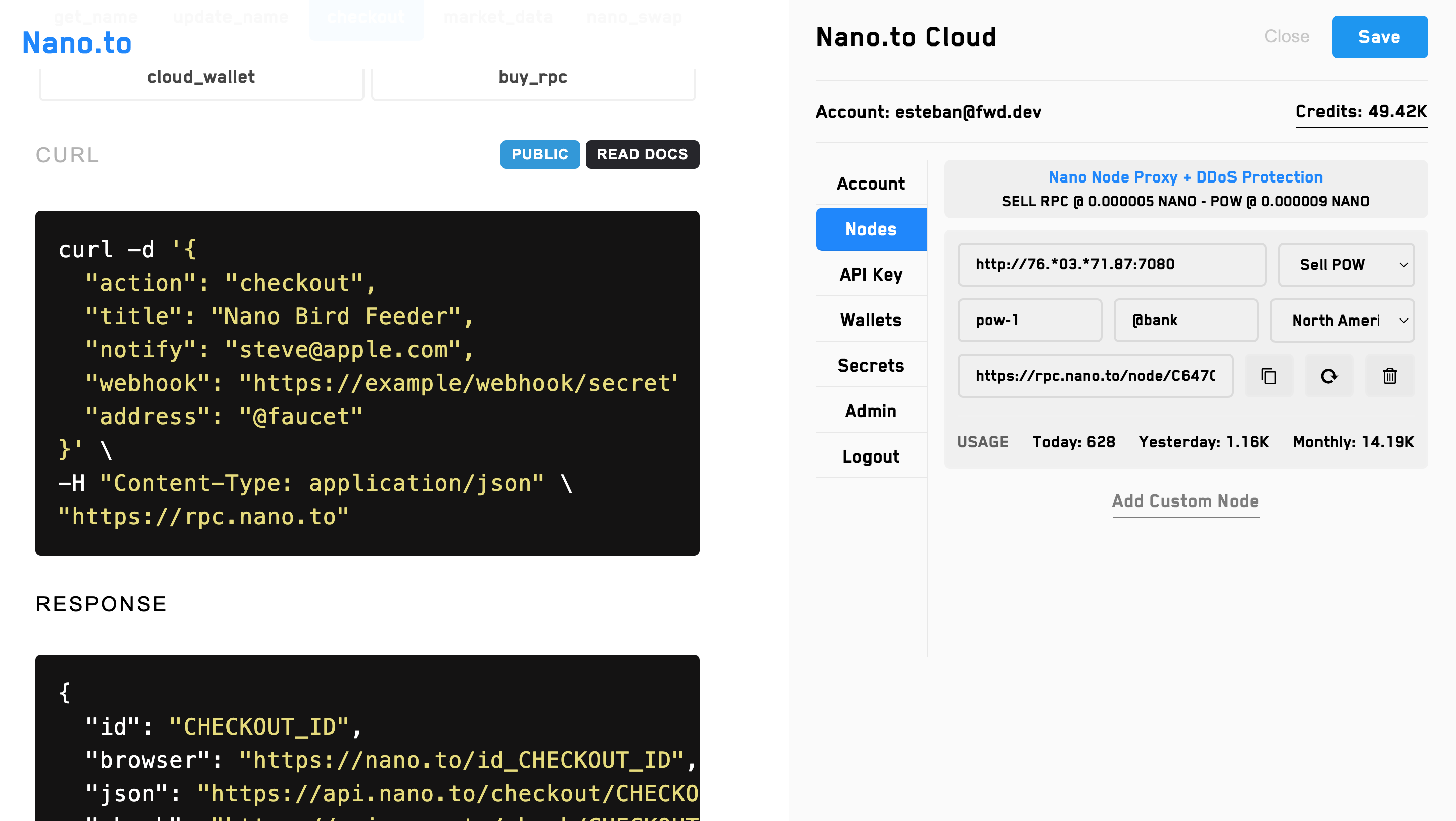
Task: Click the READ DOCS button
Action: coord(642,154)
